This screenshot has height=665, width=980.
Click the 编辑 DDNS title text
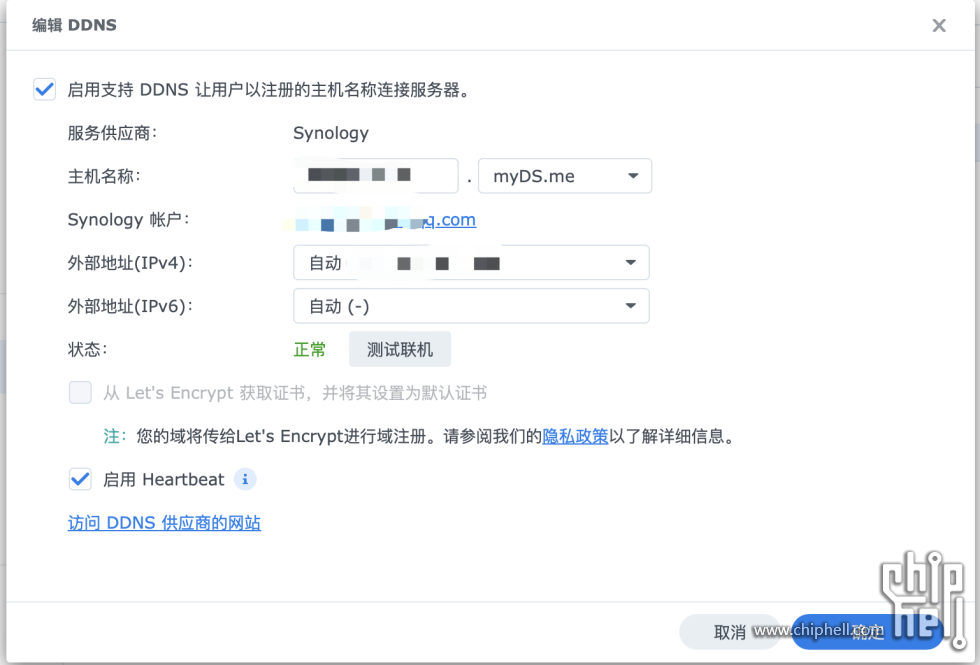click(74, 25)
